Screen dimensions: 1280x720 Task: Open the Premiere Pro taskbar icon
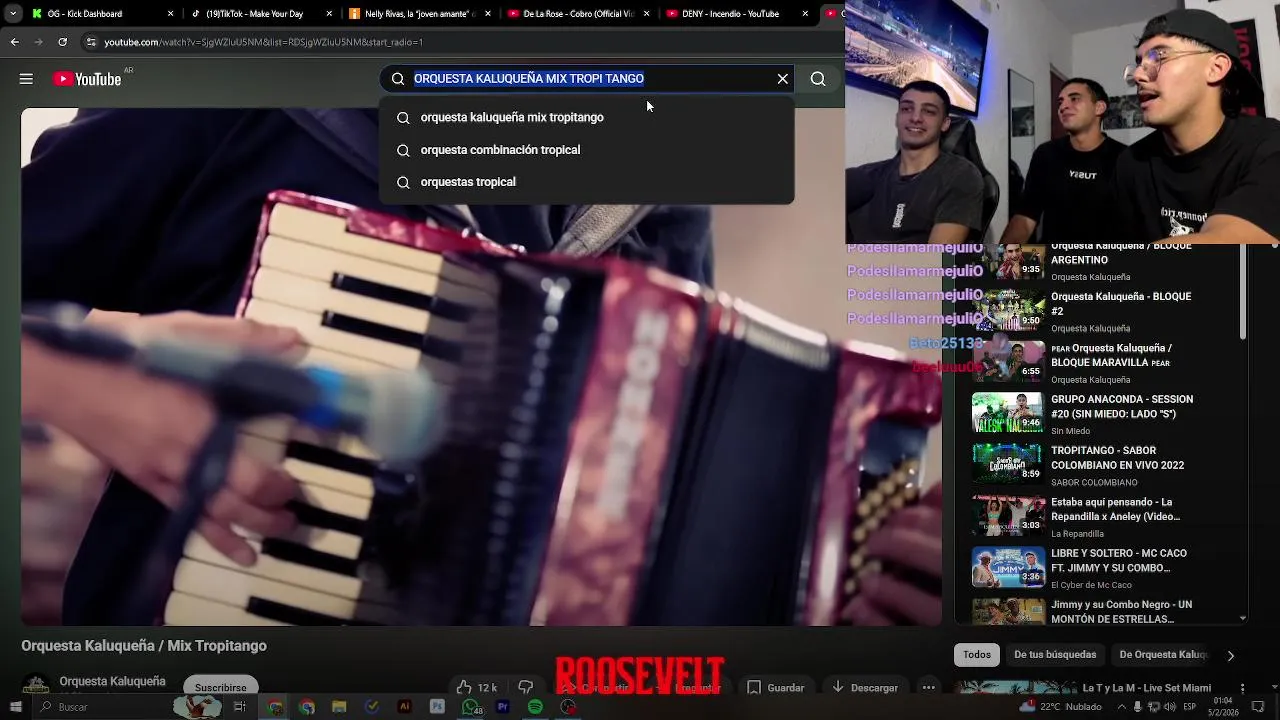[502, 707]
